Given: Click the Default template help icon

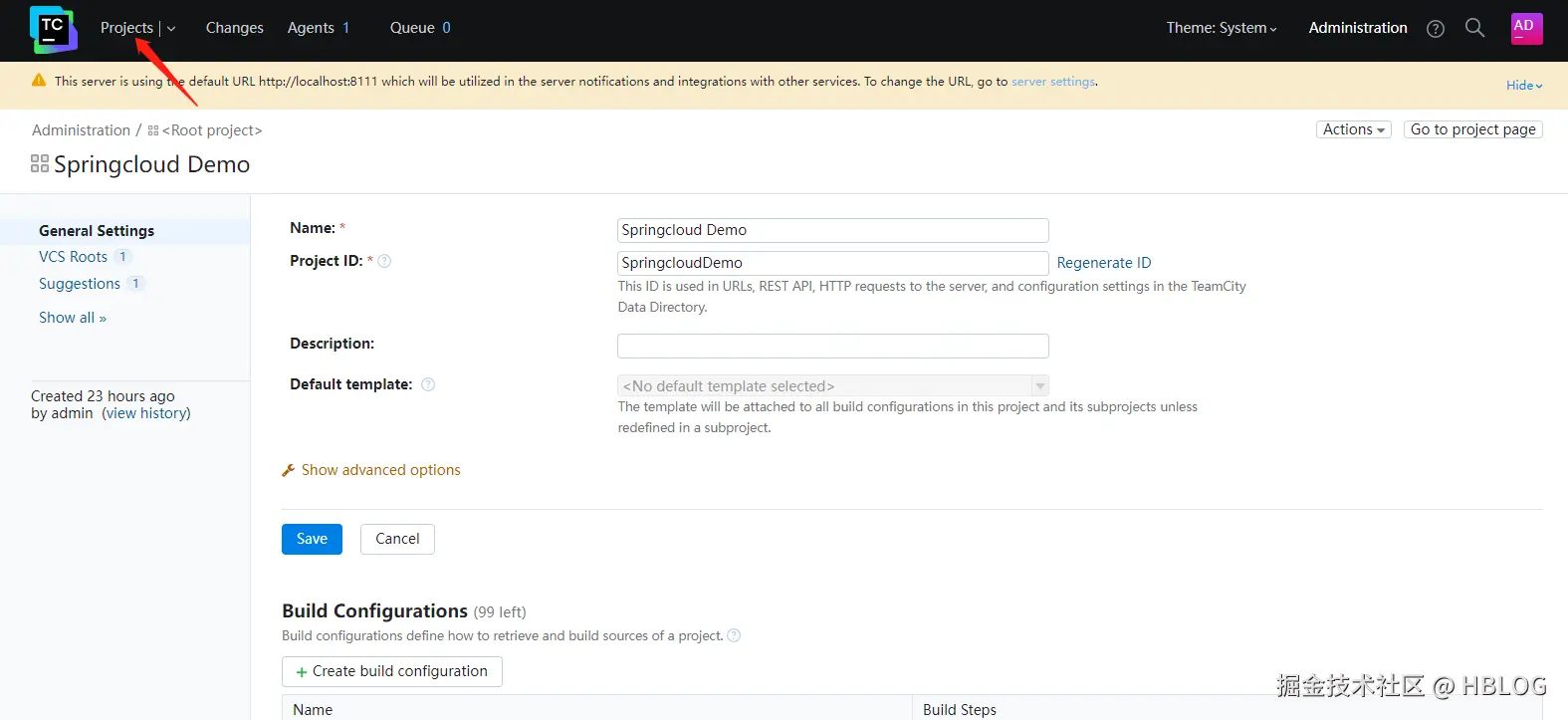Looking at the screenshot, I should (428, 384).
